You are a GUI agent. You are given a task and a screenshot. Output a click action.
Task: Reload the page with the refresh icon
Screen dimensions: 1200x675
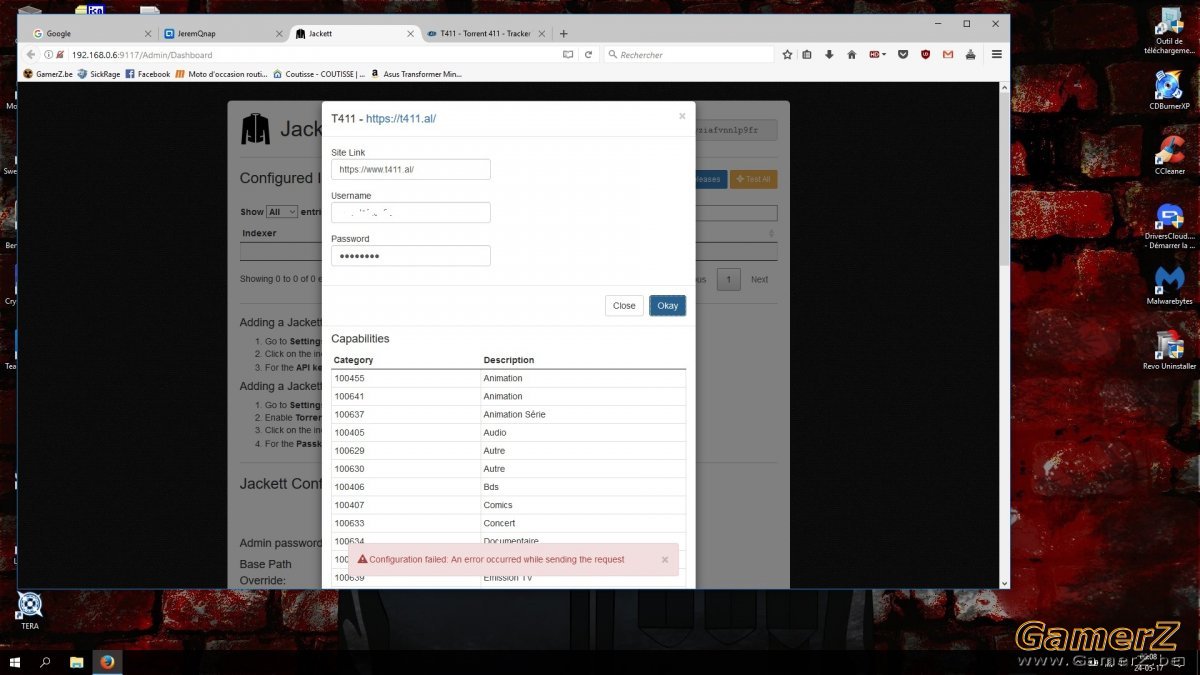(588, 55)
